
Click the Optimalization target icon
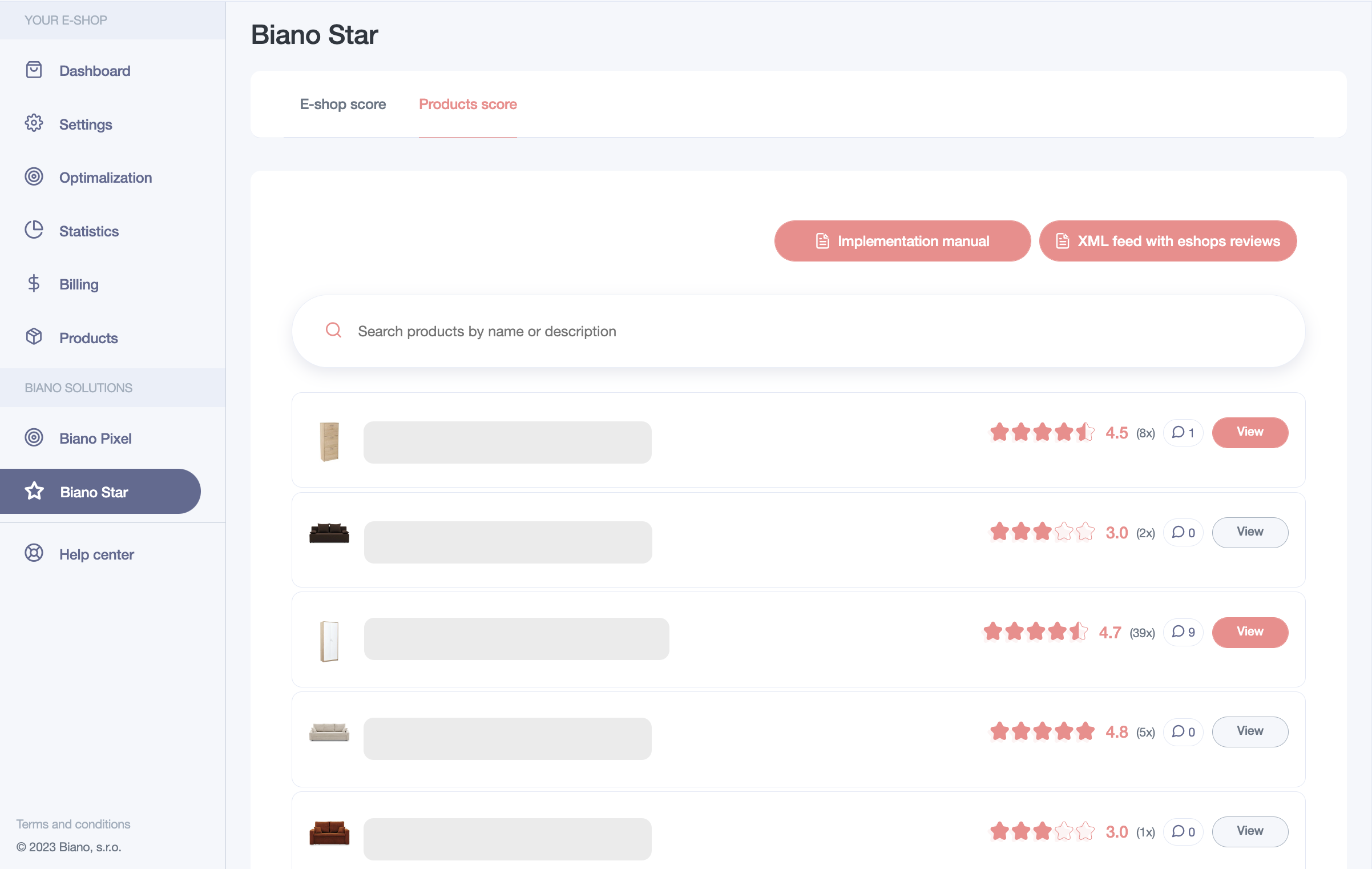coord(34,177)
